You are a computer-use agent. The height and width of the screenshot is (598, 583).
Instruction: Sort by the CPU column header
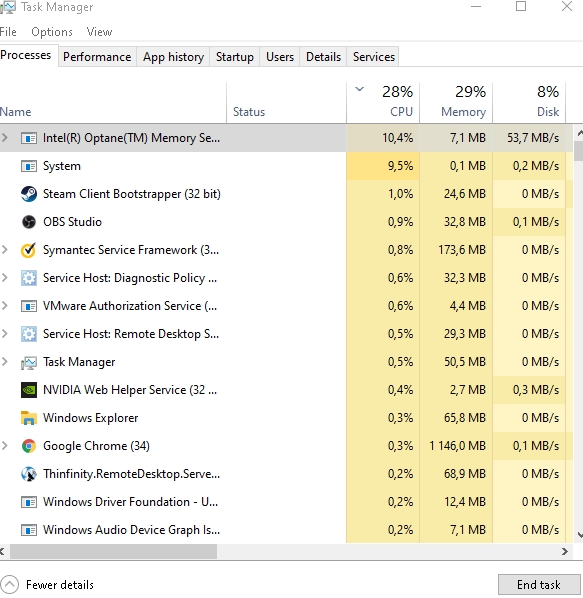[x=383, y=102]
